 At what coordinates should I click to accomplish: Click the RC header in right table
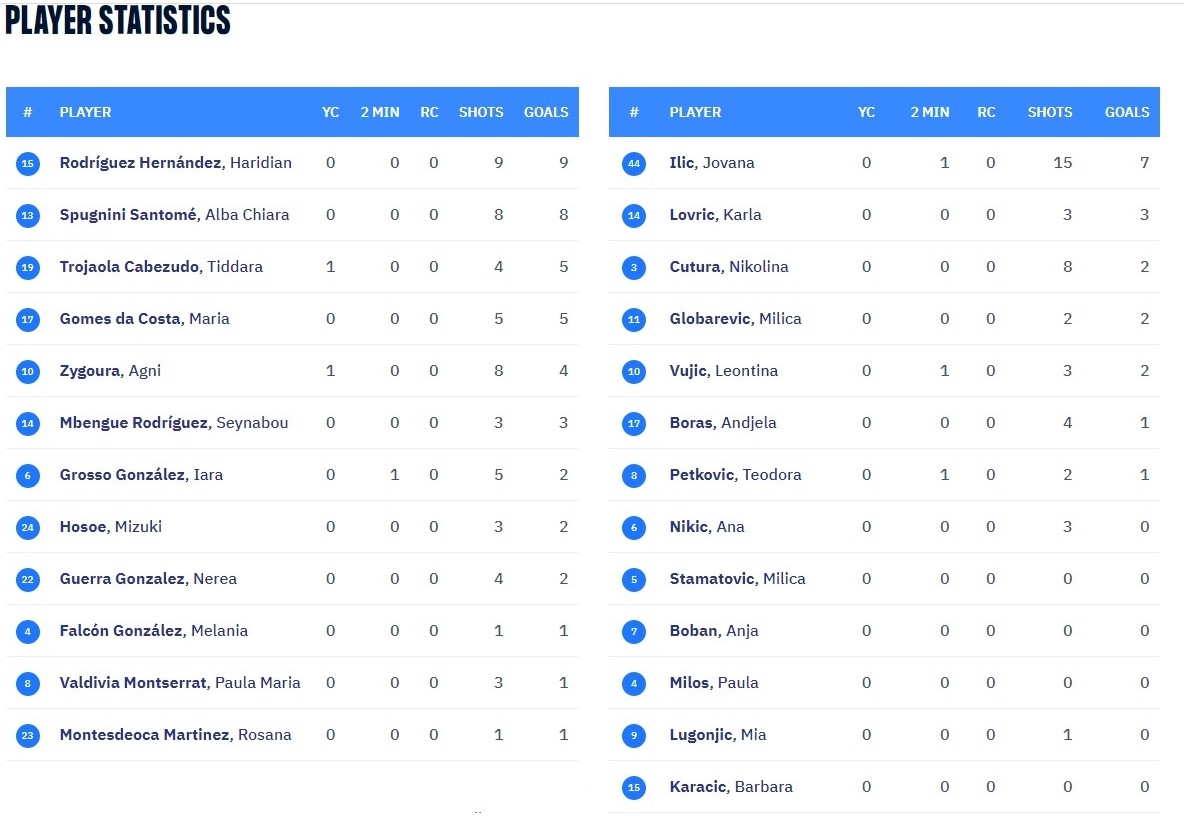point(986,112)
